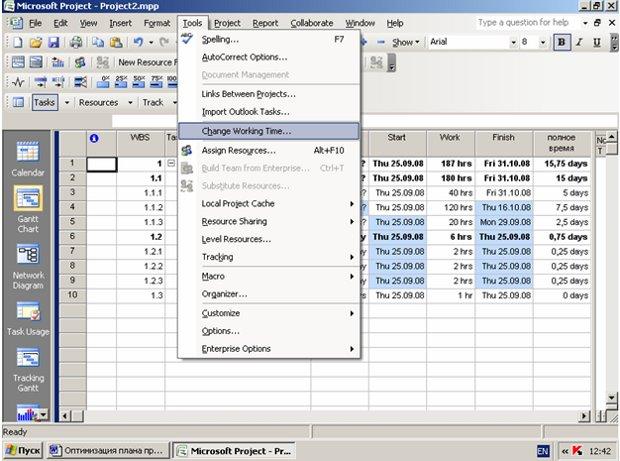Select the Finish cell Thu 16.10.08
Image resolution: width=620 pixels, height=461 pixels.
[x=504, y=207]
